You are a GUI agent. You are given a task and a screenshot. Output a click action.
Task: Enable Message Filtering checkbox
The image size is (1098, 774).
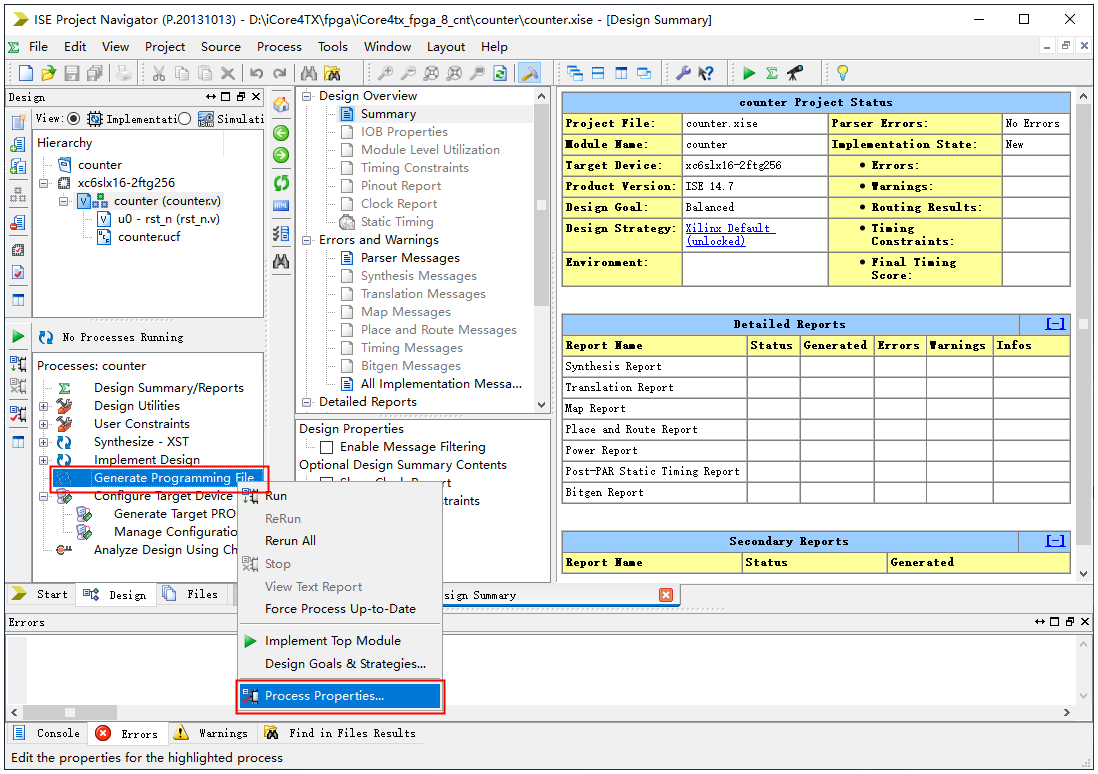(326, 447)
